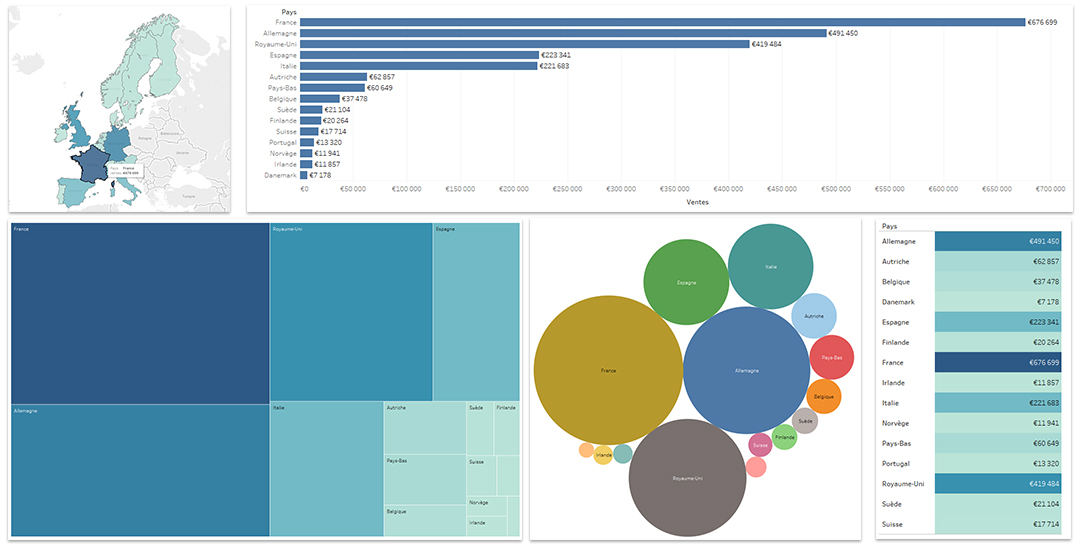
Task: Select the orange Belgique bubble
Action: click(824, 397)
